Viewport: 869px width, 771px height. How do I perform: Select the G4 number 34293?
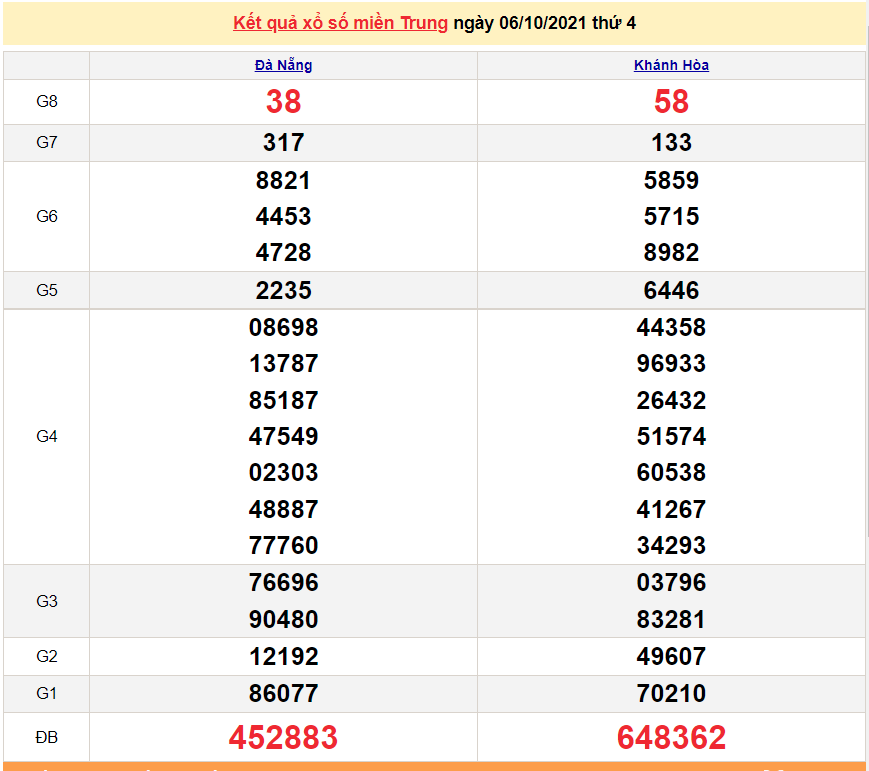673,546
